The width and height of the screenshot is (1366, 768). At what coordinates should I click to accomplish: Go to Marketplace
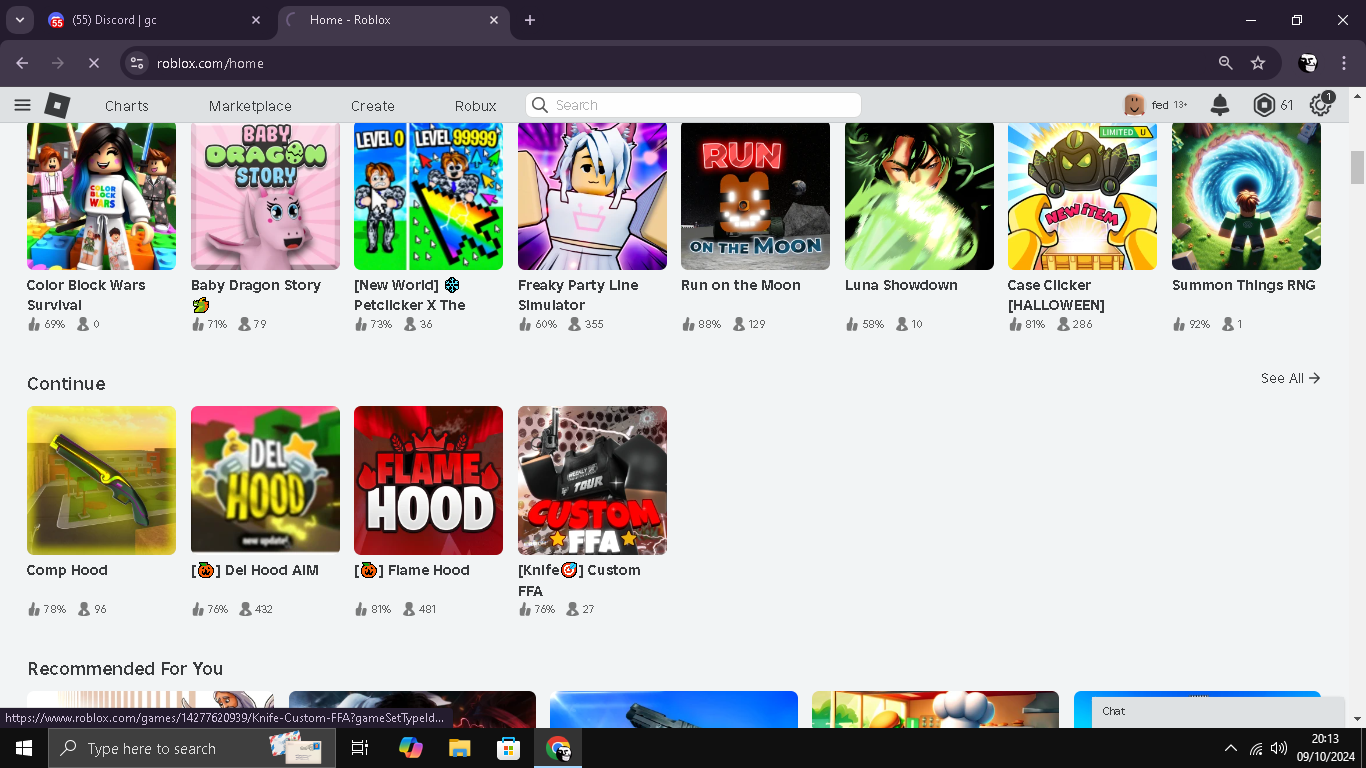pyautogui.click(x=250, y=106)
